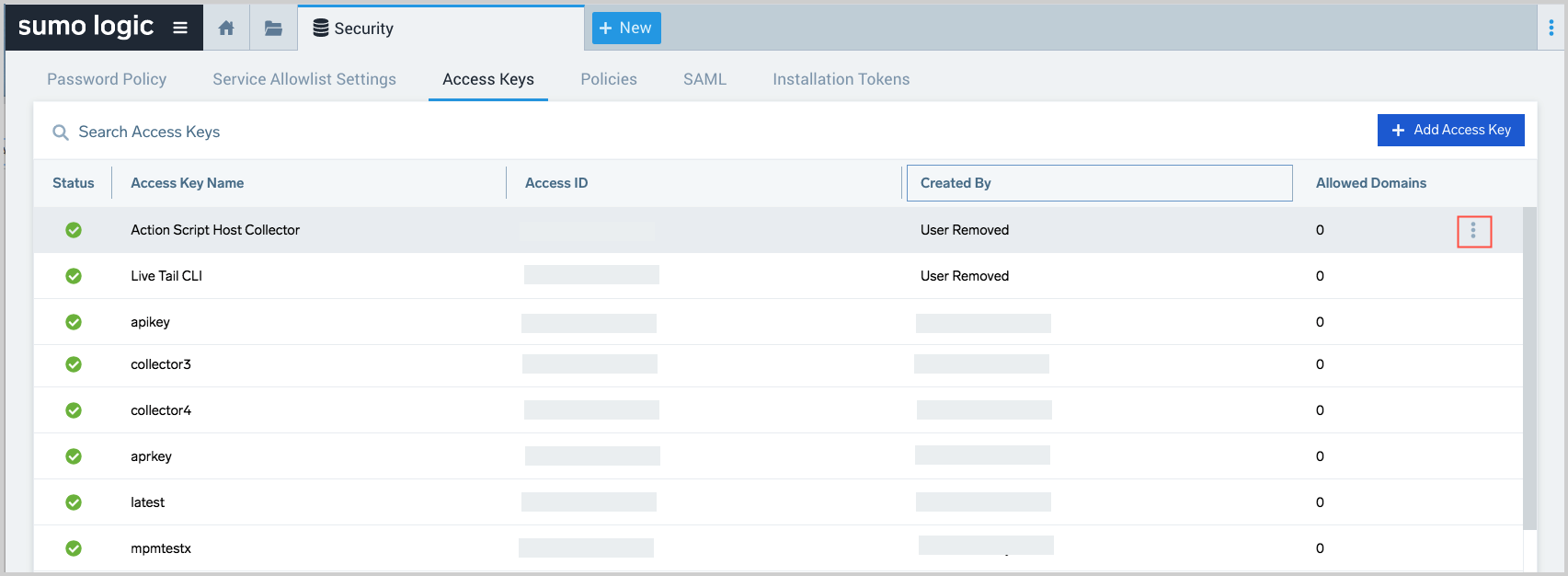
Task: Click the Add Access Key button
Action: pyautogui.click(x=1450, y=130)
